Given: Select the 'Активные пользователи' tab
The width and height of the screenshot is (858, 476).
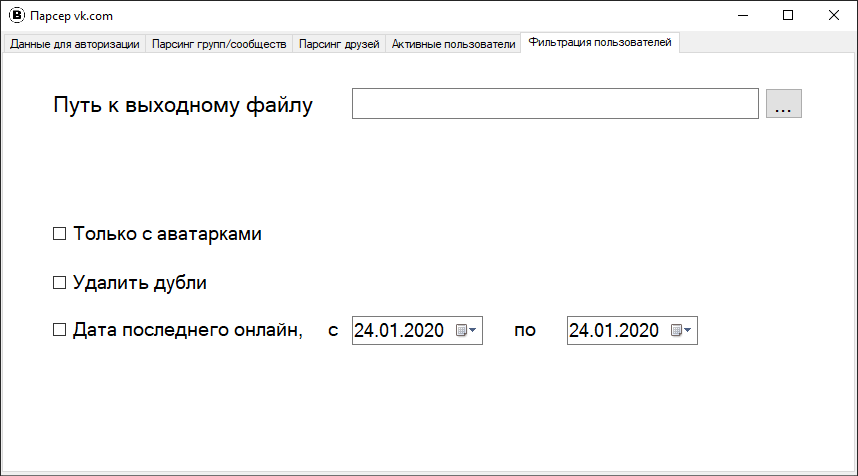Looking at the screenshot, I should tap(453, 44).
